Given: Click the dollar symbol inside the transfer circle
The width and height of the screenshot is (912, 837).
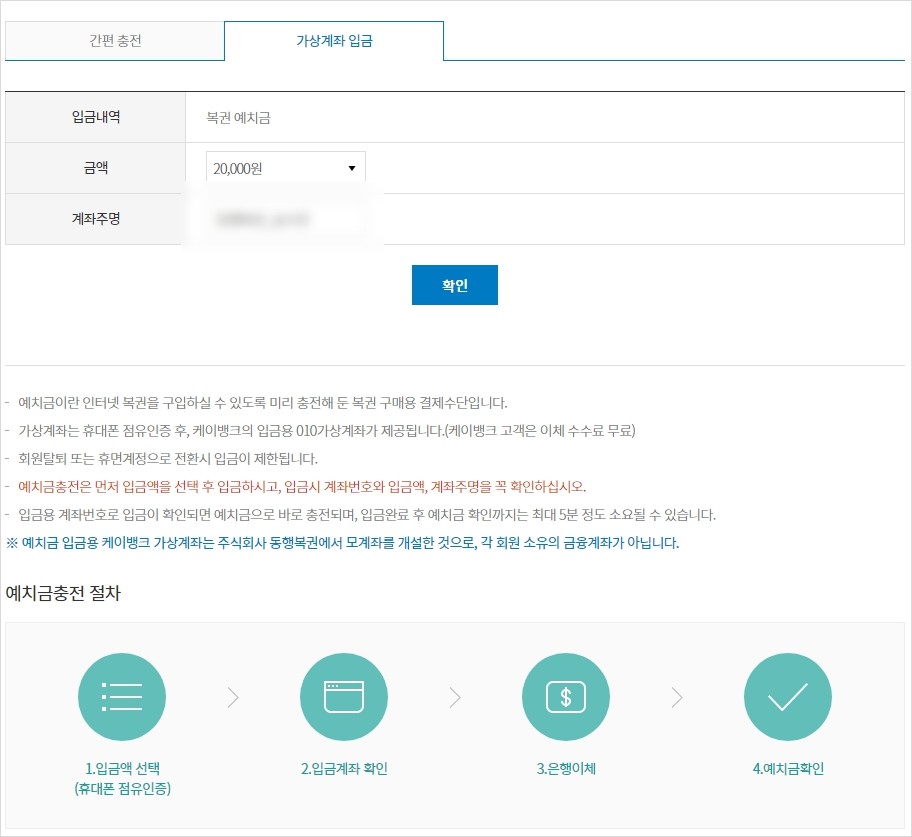Looking at the screenshot, I should [x=566, y=697].
